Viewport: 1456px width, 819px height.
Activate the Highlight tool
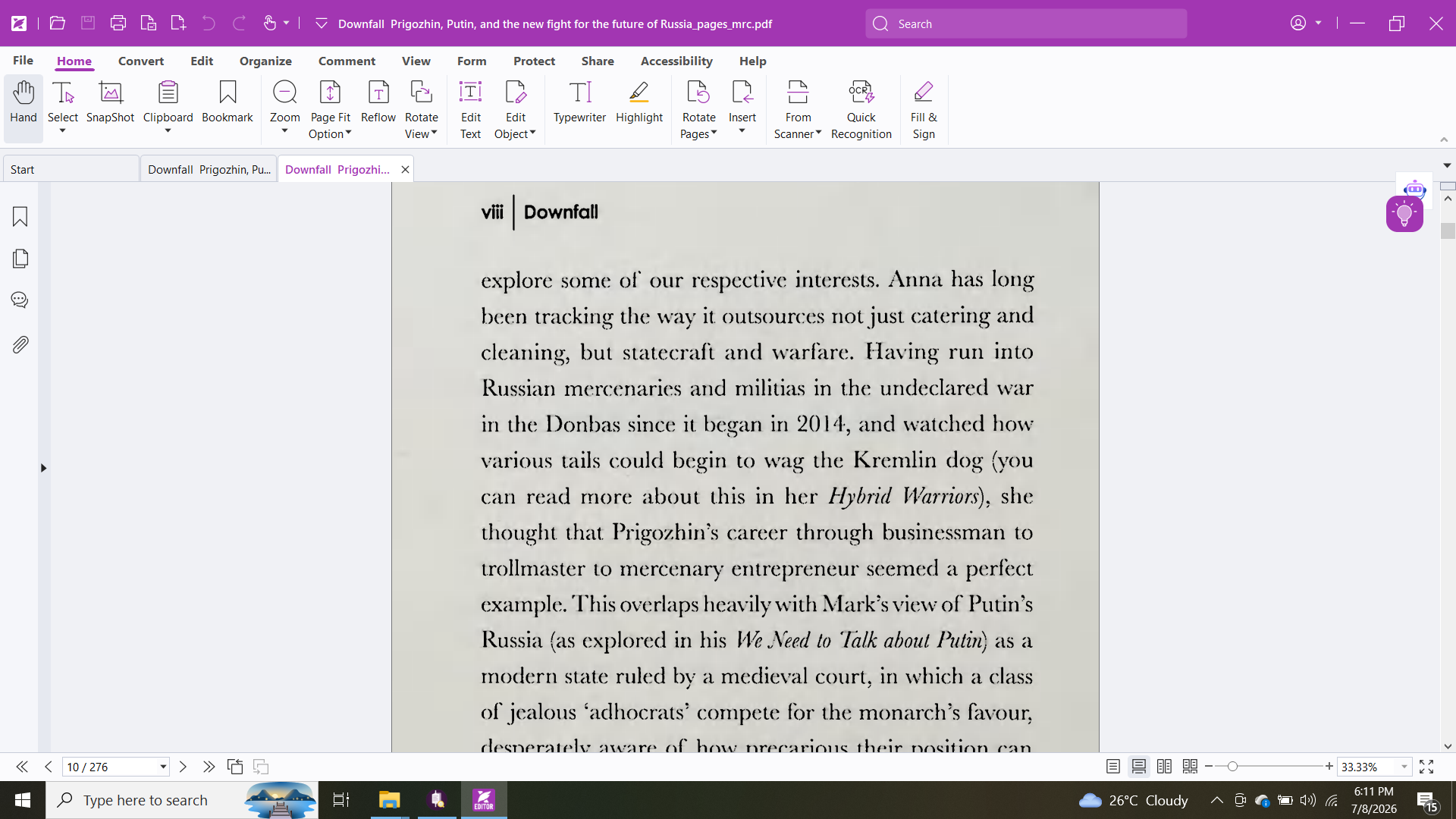(x=639, y=102)
